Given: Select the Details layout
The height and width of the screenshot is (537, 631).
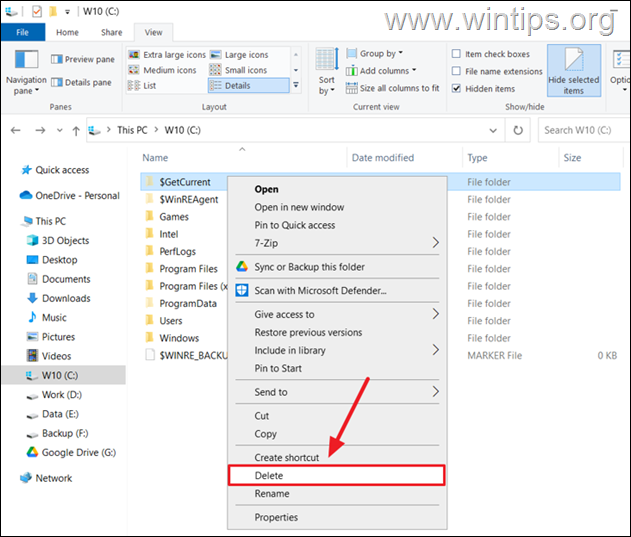Looking at the screenshot, I should click(248, 86).
